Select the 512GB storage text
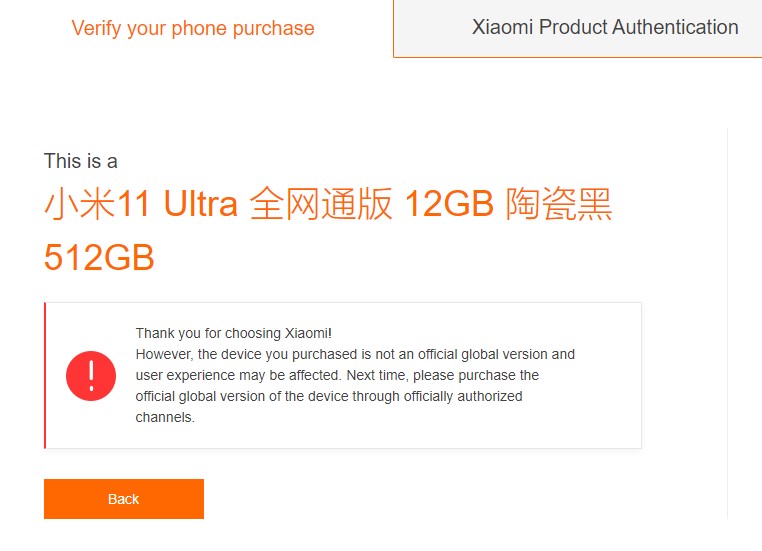The image size is (762, 551). pyautogui.click(x=99, y=258)
